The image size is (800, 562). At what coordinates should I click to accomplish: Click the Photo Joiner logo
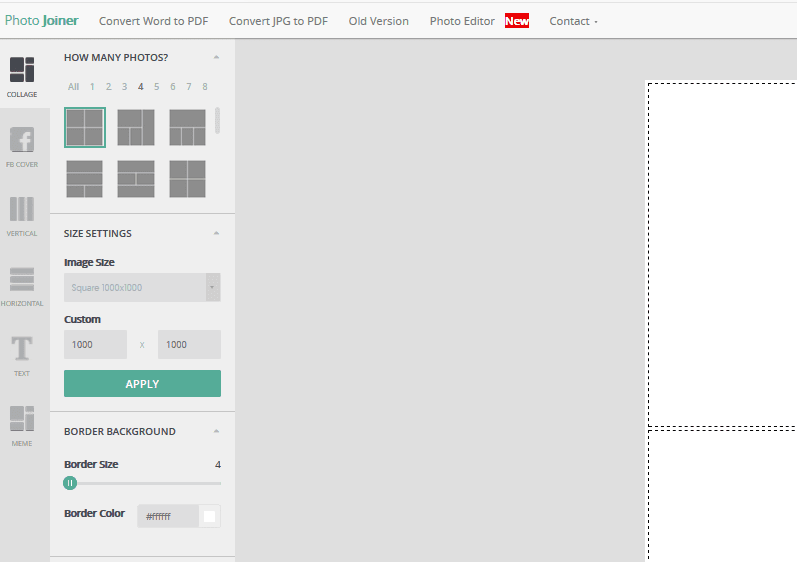click(x=41, y=20)
